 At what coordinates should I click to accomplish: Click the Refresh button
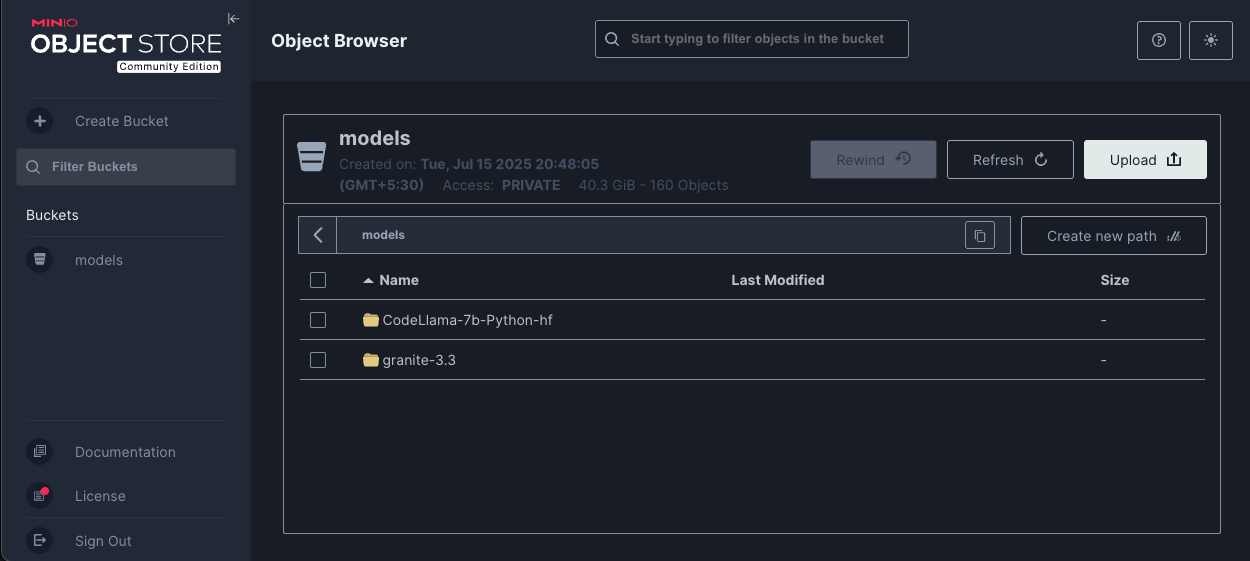[1009, 160]
